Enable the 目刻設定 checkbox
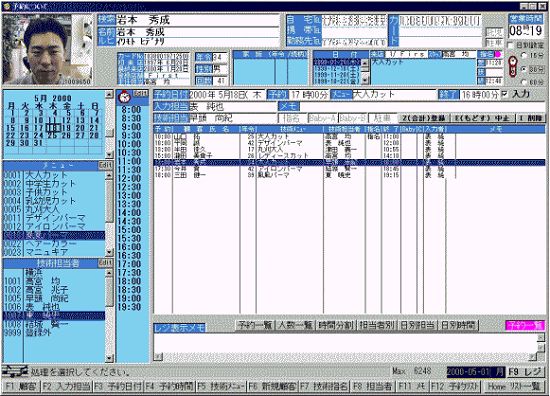 510,45
